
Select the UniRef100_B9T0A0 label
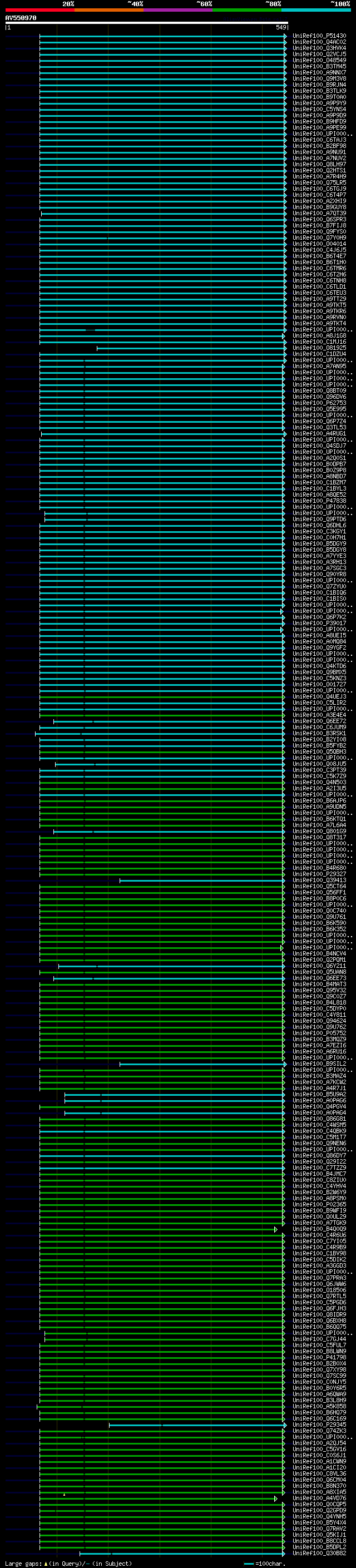(319, 97)
